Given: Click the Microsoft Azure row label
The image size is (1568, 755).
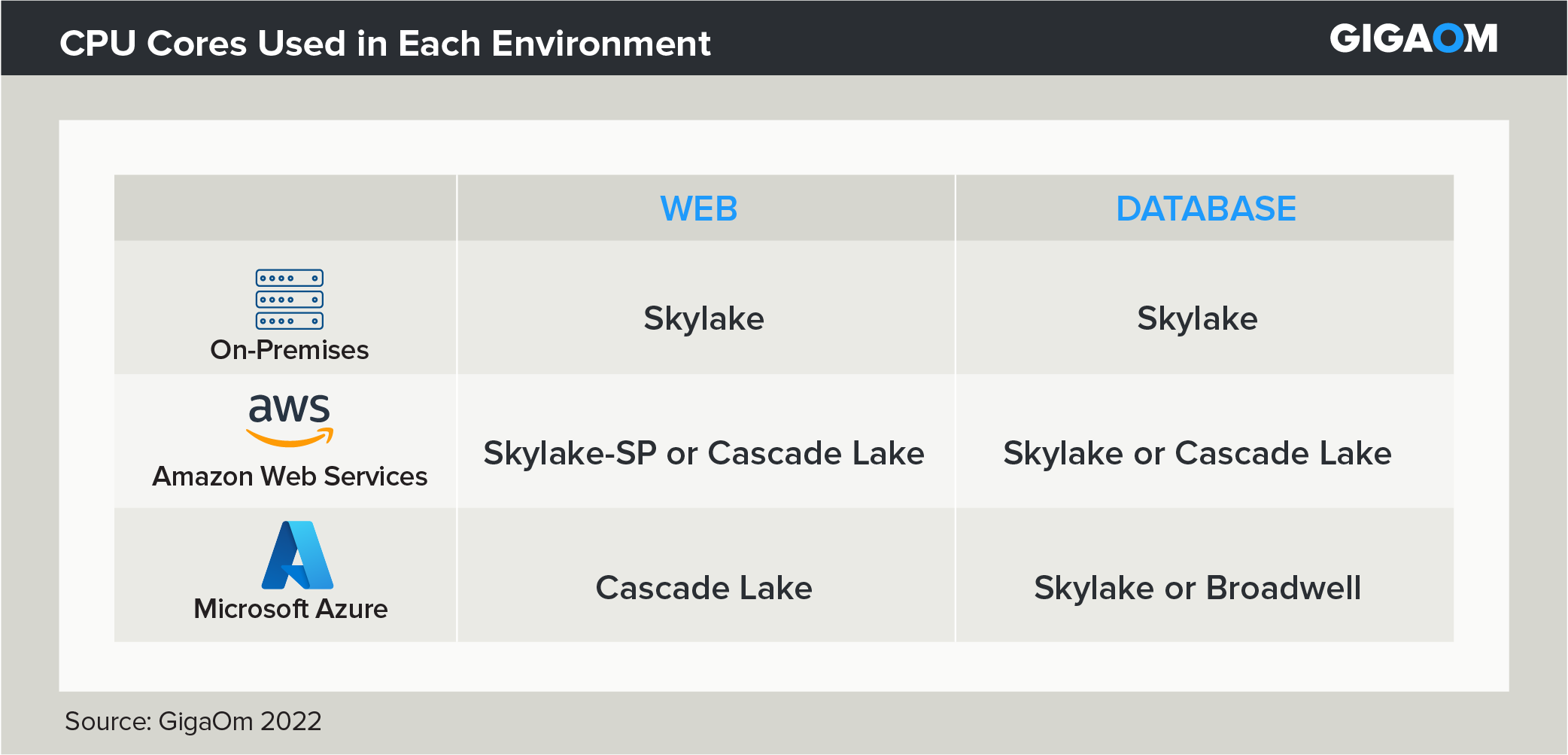Looking at the screenshot, I should (290, 609).
